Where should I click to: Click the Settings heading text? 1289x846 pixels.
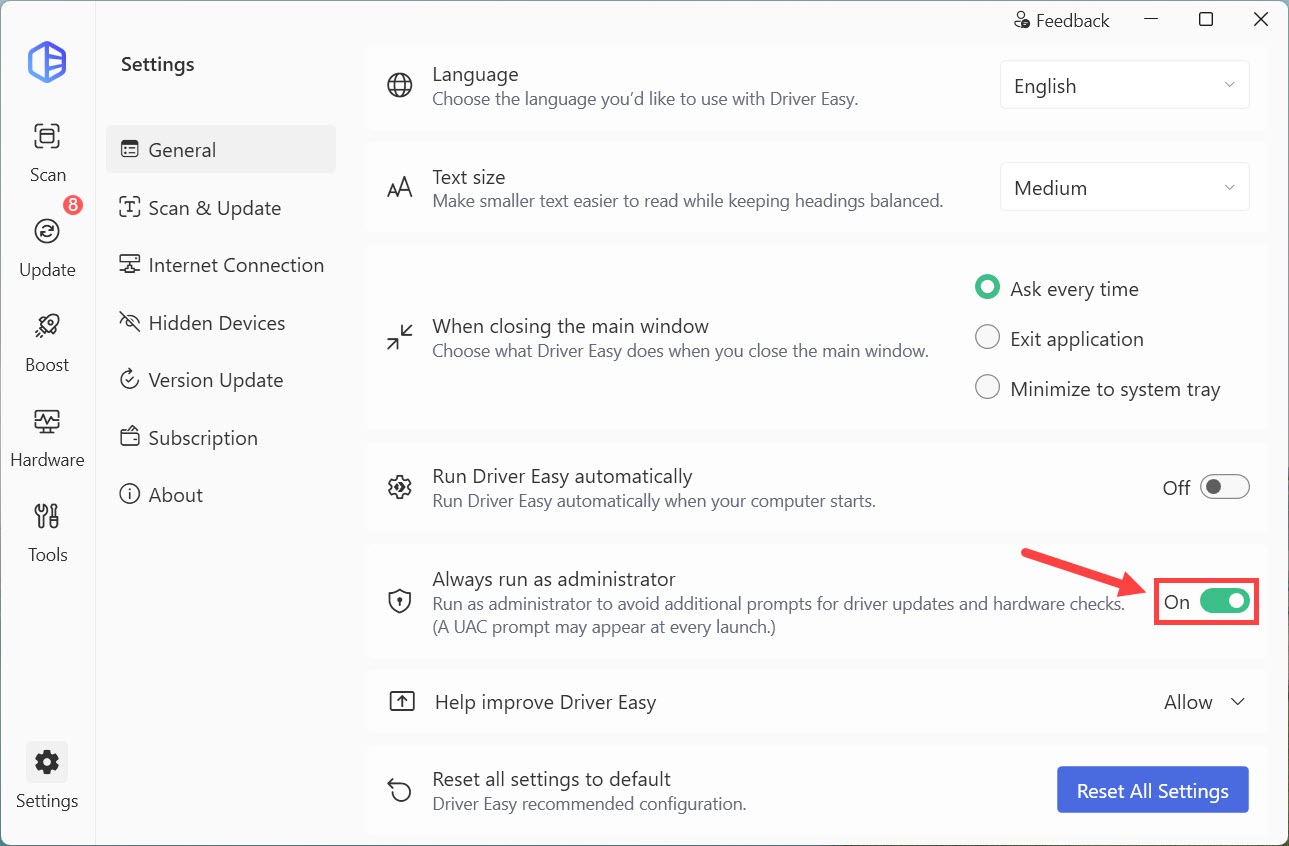(158, 64)
